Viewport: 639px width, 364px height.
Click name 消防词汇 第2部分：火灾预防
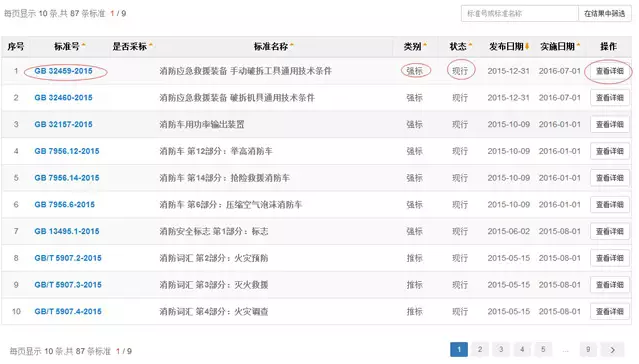point(214,258)
